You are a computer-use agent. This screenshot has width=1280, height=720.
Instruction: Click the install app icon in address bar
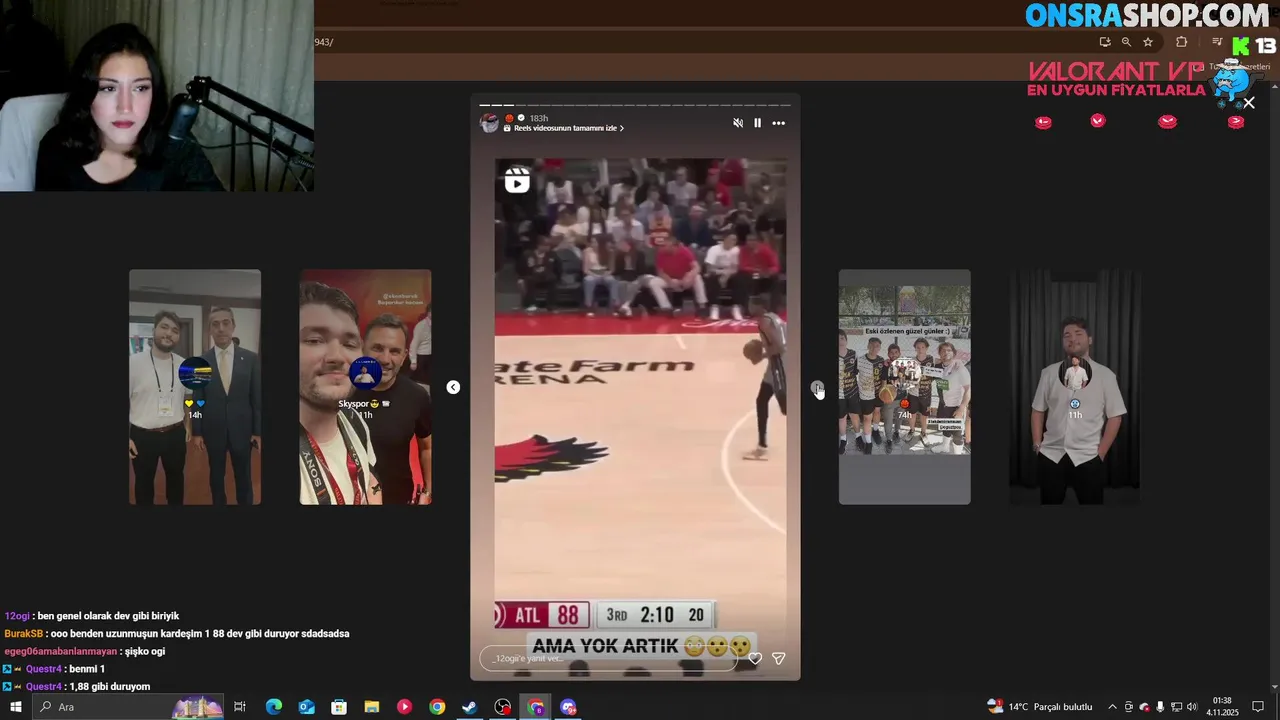point(1105,42)
